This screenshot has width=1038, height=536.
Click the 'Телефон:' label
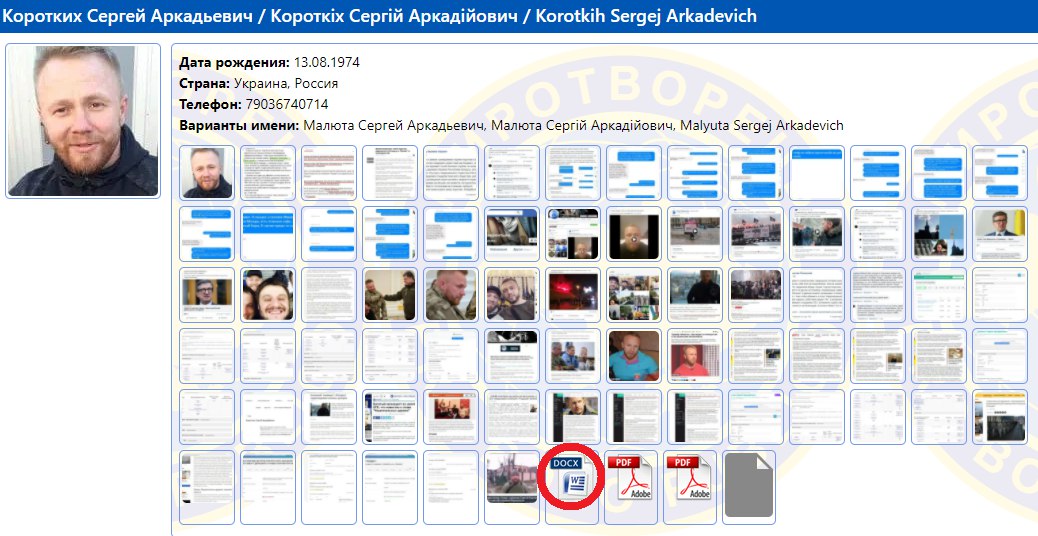pos(211,105)
